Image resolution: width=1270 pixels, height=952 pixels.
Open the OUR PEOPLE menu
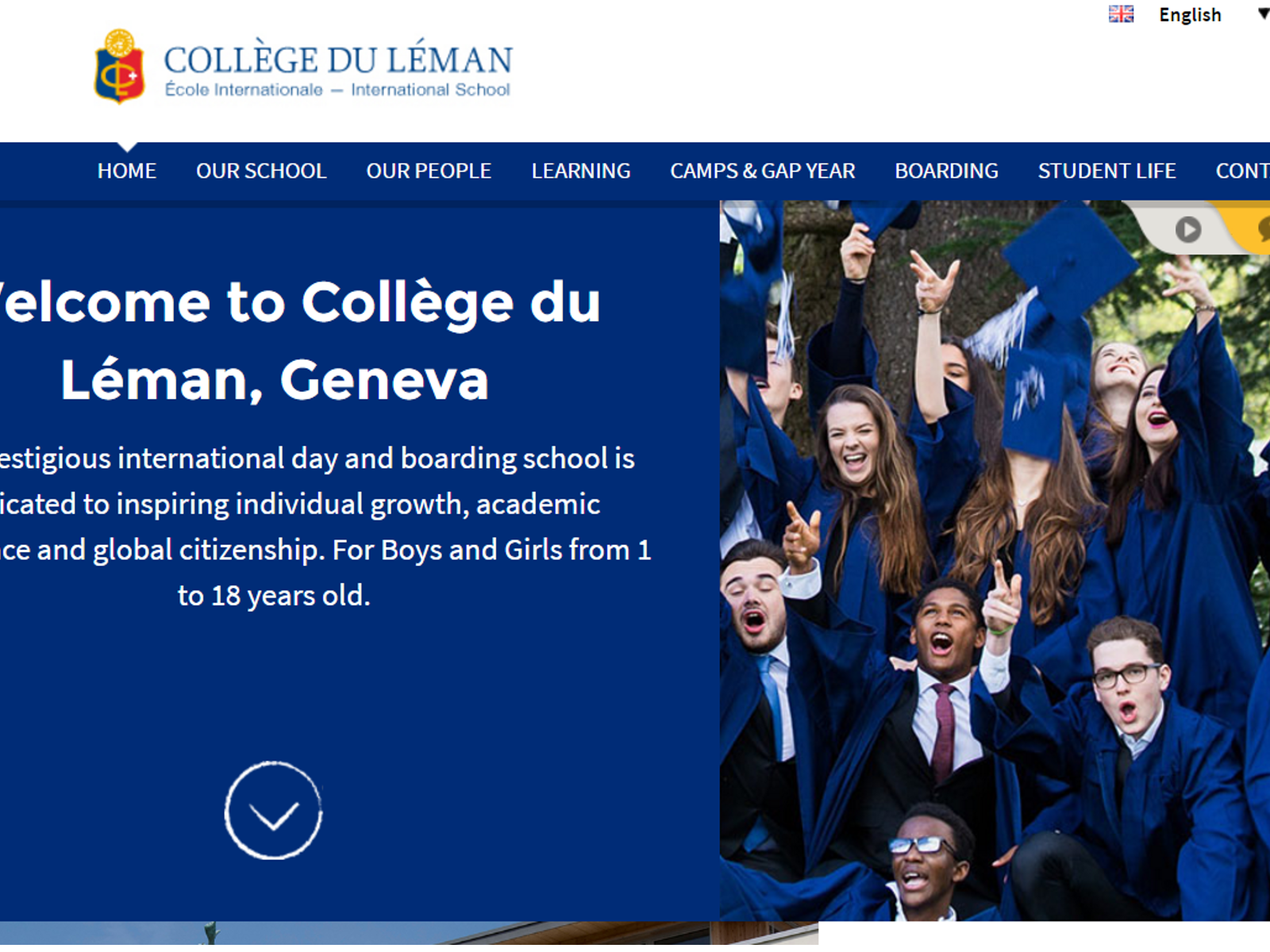click(x=429, y=171)
